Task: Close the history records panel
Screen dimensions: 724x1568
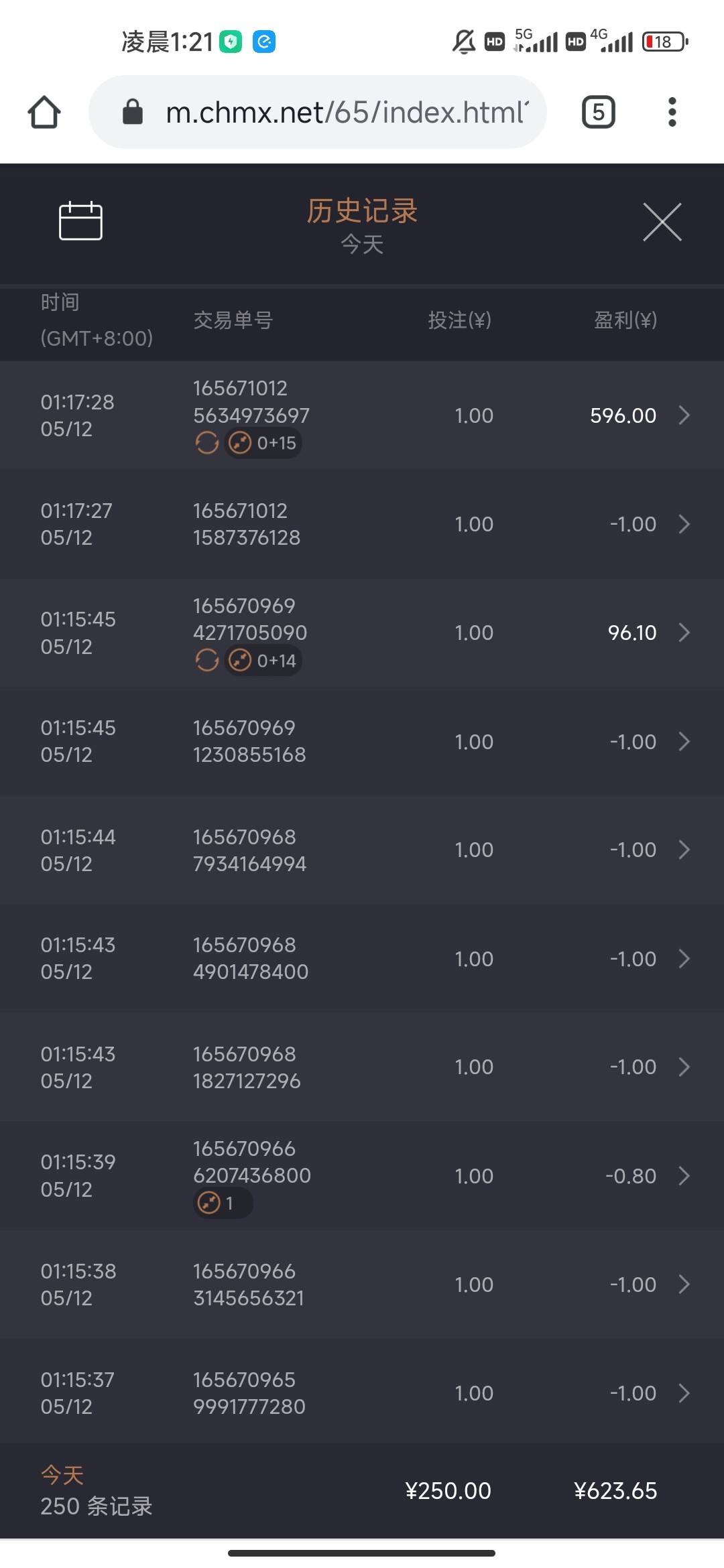Action: coord(662,222)
